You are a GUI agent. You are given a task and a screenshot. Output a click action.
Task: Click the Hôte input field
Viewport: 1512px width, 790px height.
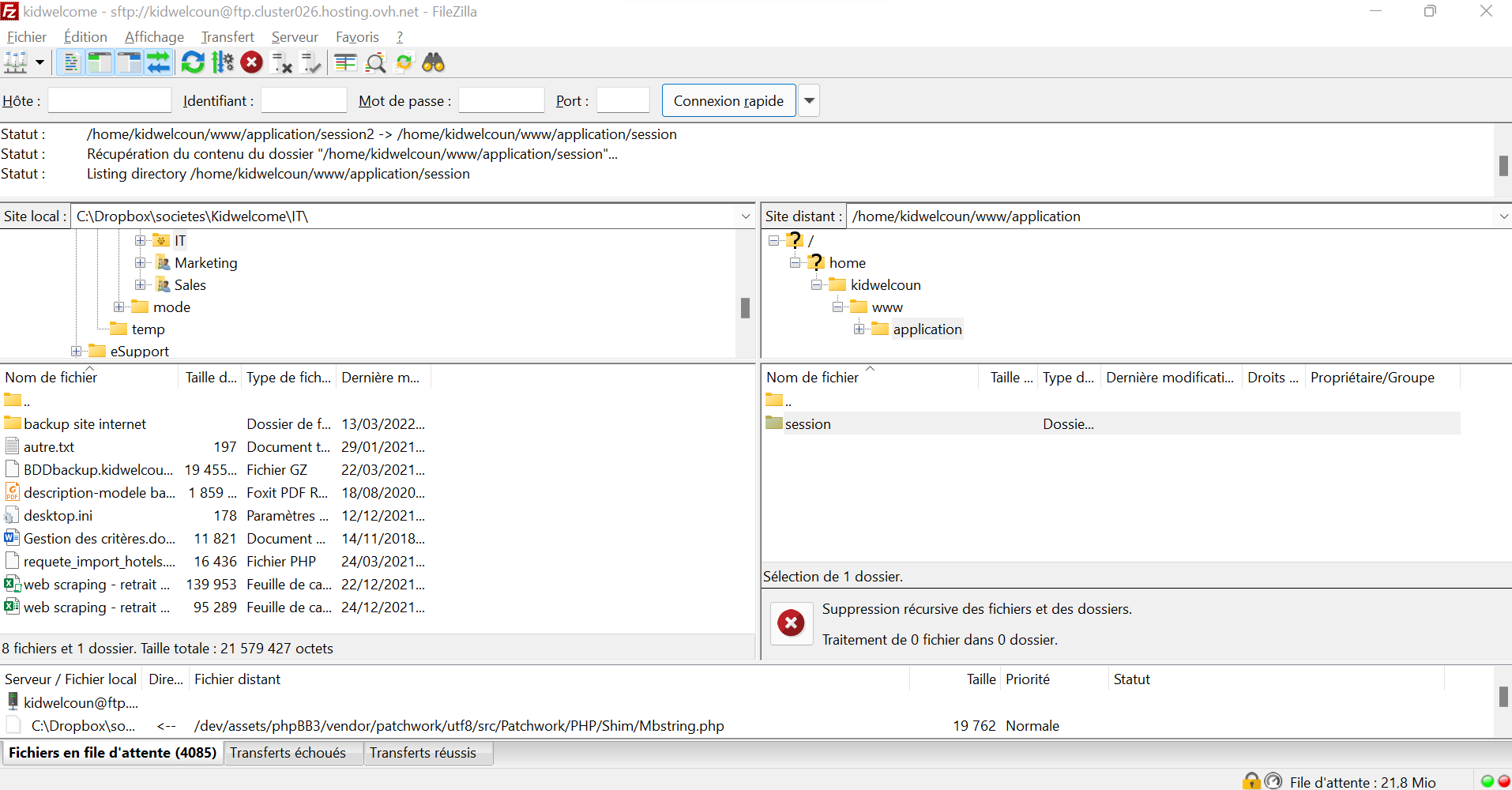click(110, 101)
